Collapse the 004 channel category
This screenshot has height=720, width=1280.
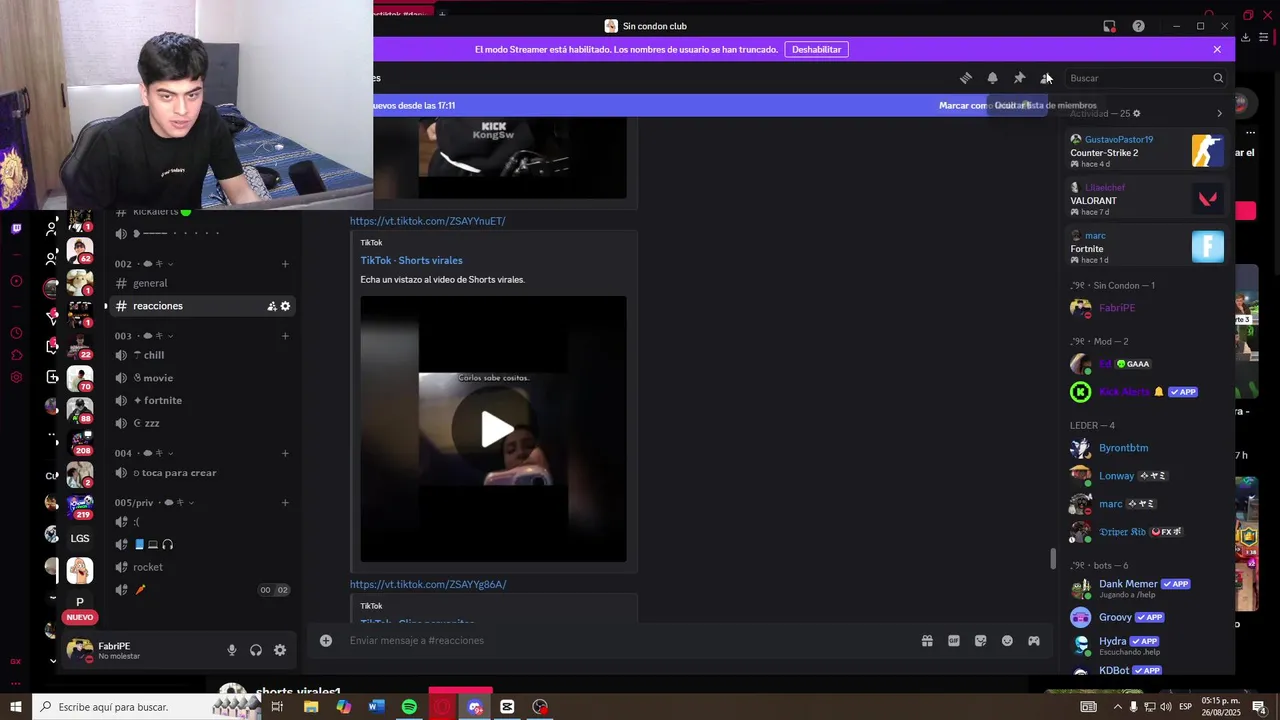pos(144,453)
